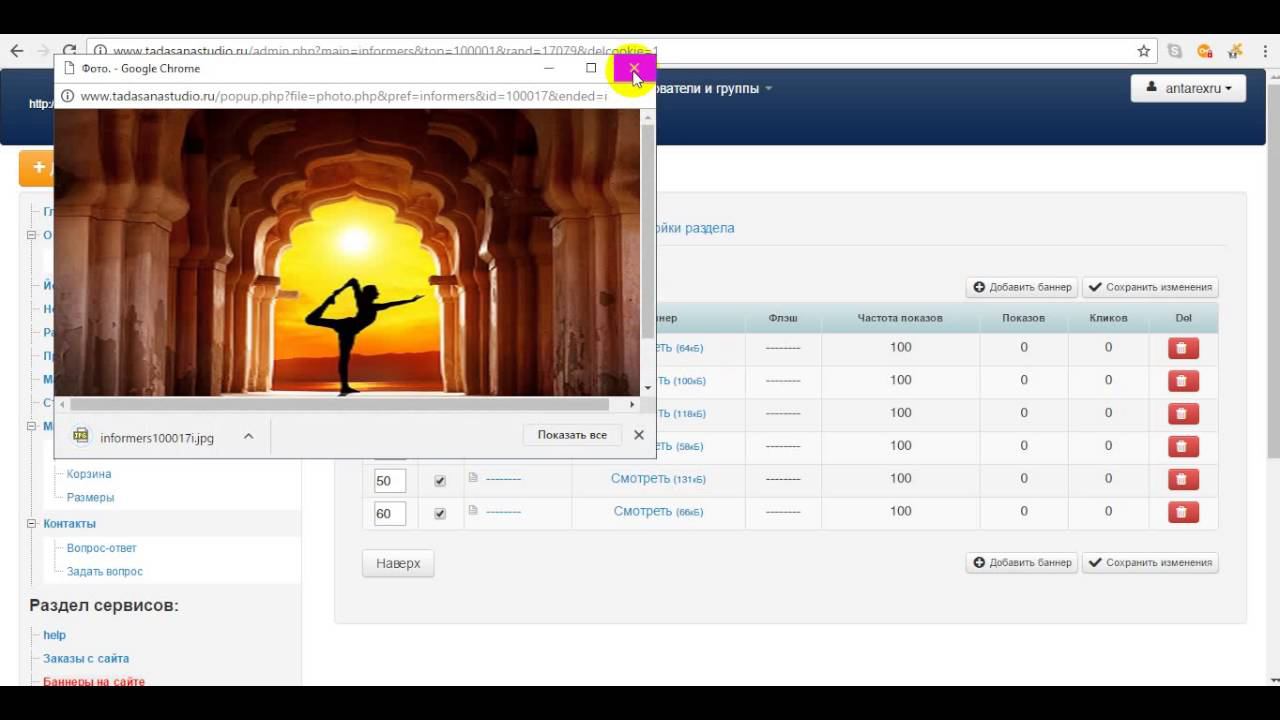Click the first extension icon right of the star

(1175, 51)
